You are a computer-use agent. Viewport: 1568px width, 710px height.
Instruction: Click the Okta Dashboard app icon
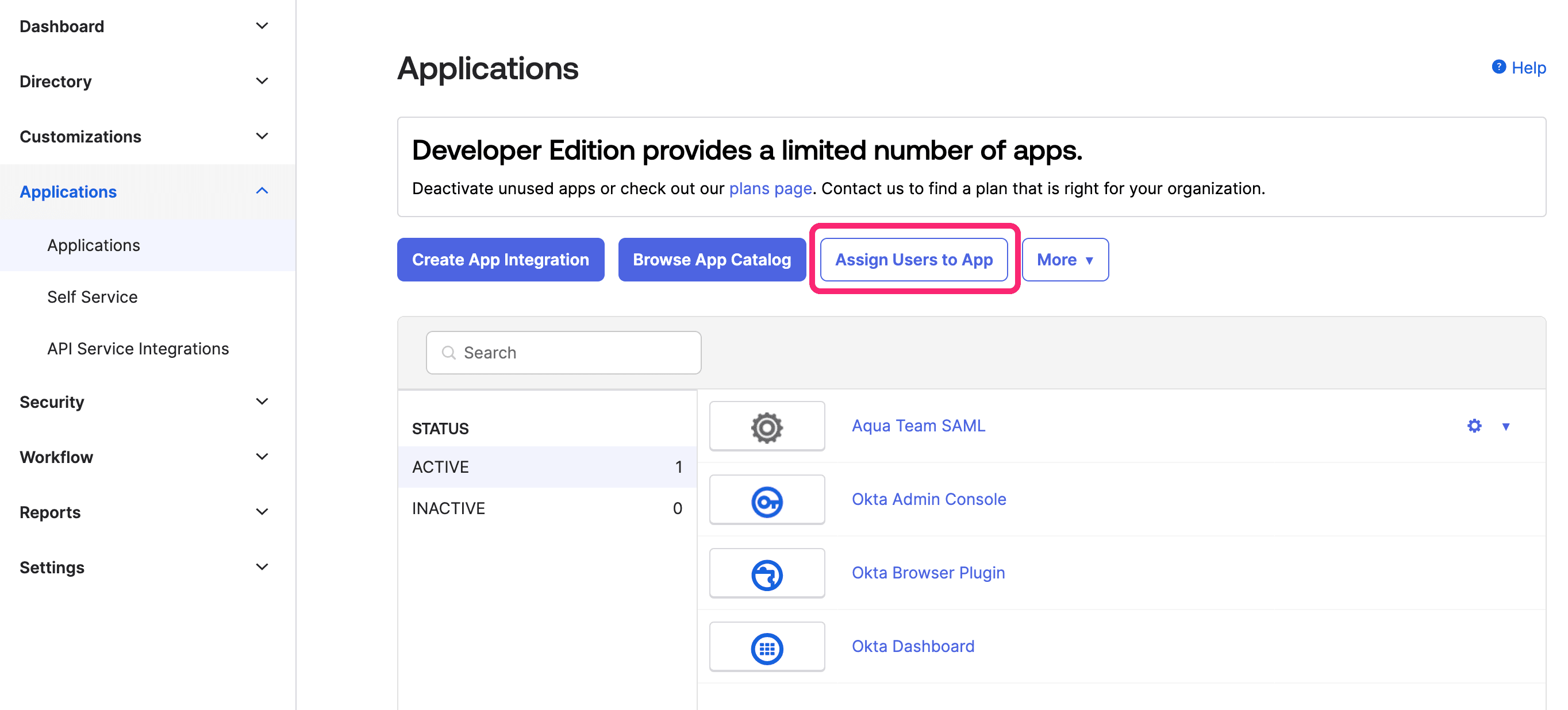pyautogui.click(x=765, y=645)
